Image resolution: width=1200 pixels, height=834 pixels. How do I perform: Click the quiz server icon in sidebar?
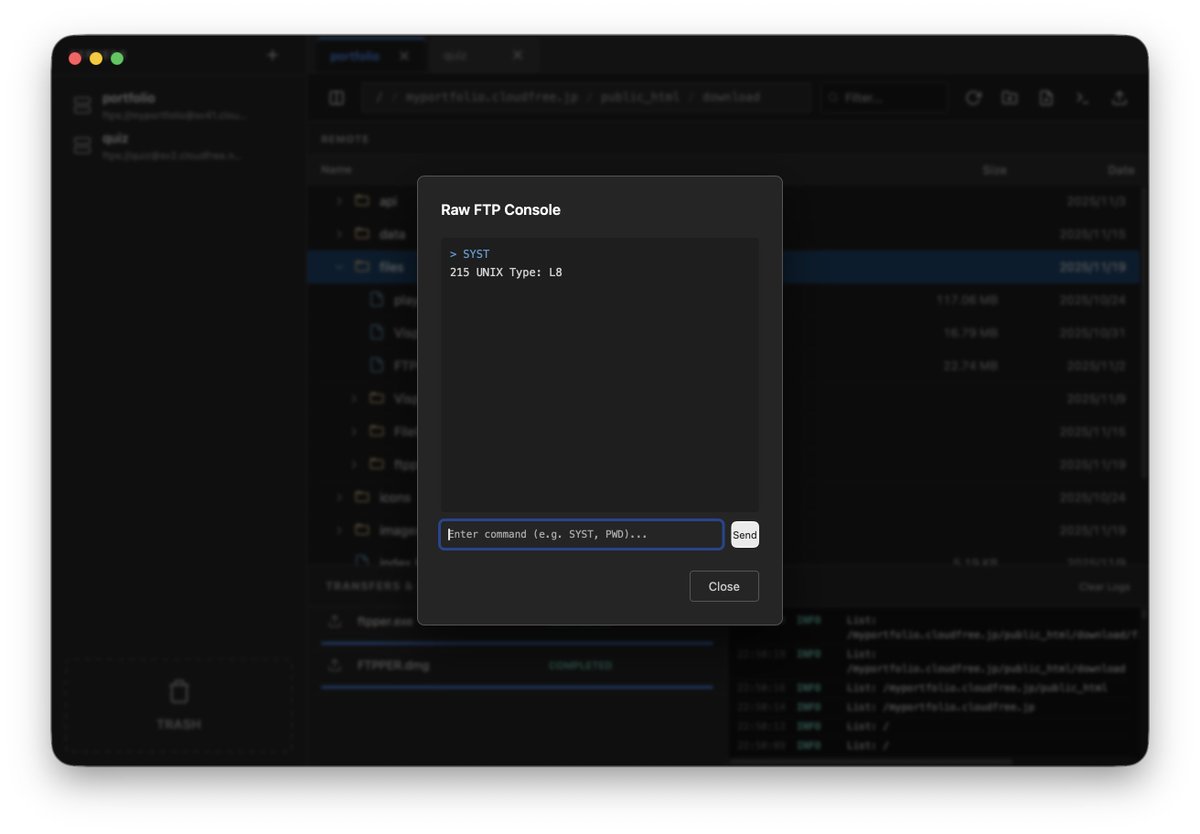pyautogui.click(x=82, y=146)
